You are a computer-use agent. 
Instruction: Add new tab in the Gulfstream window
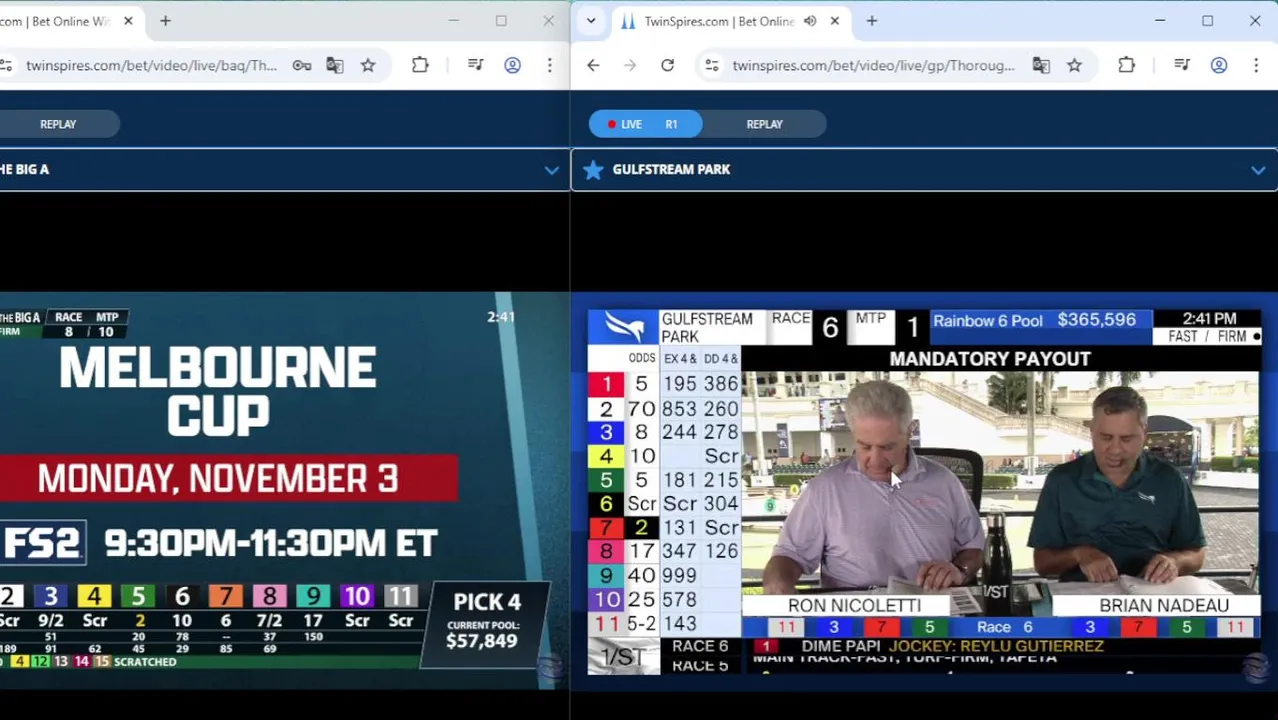(872, 21)
